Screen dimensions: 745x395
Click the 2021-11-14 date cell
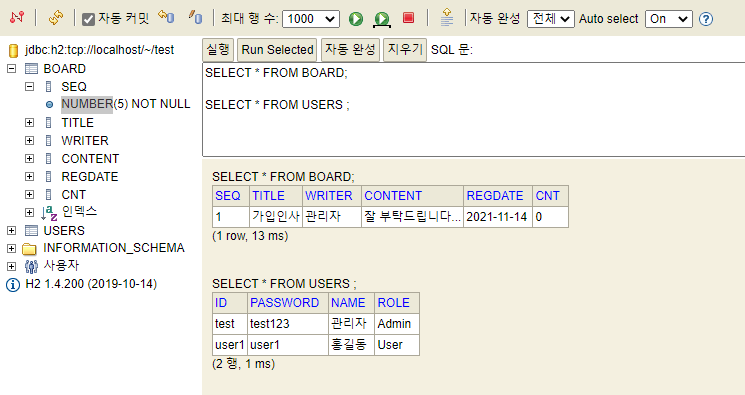tap(498, 217)
